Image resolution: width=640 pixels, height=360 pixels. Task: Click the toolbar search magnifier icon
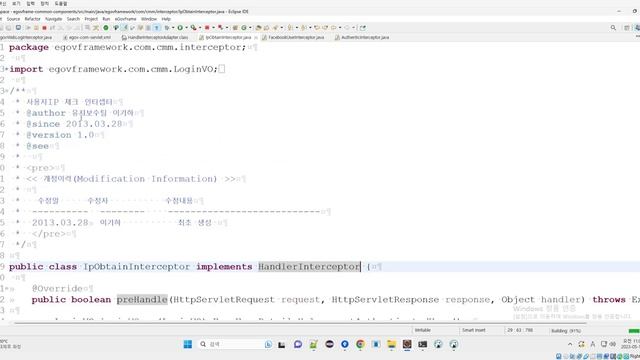pos(613,28)
